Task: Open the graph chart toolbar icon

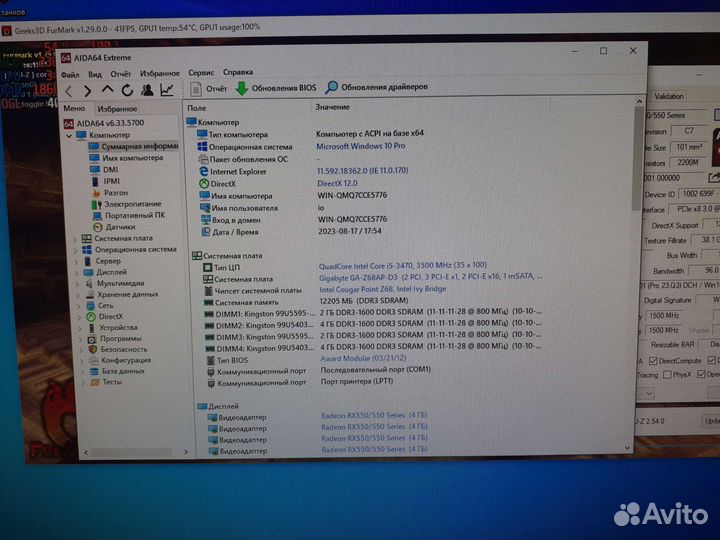Action: (x=167, y=90)
